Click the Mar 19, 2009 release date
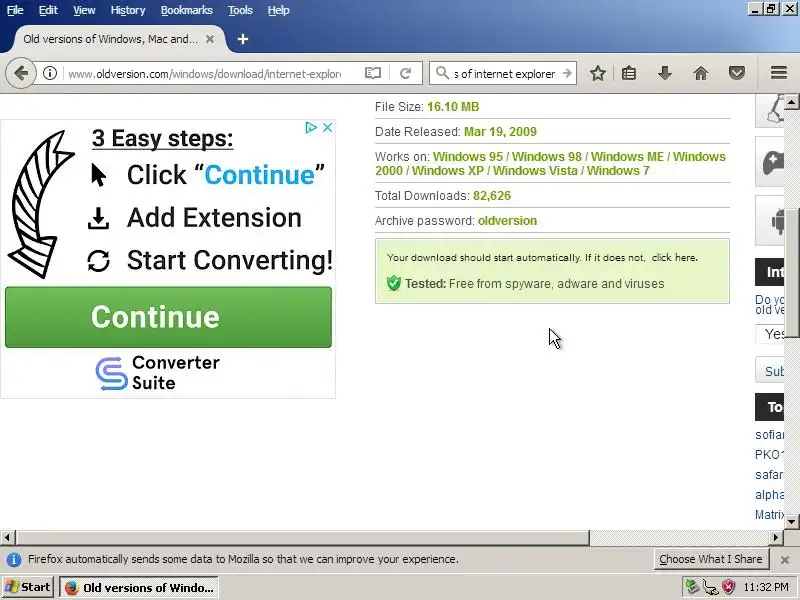 (500, 132)
